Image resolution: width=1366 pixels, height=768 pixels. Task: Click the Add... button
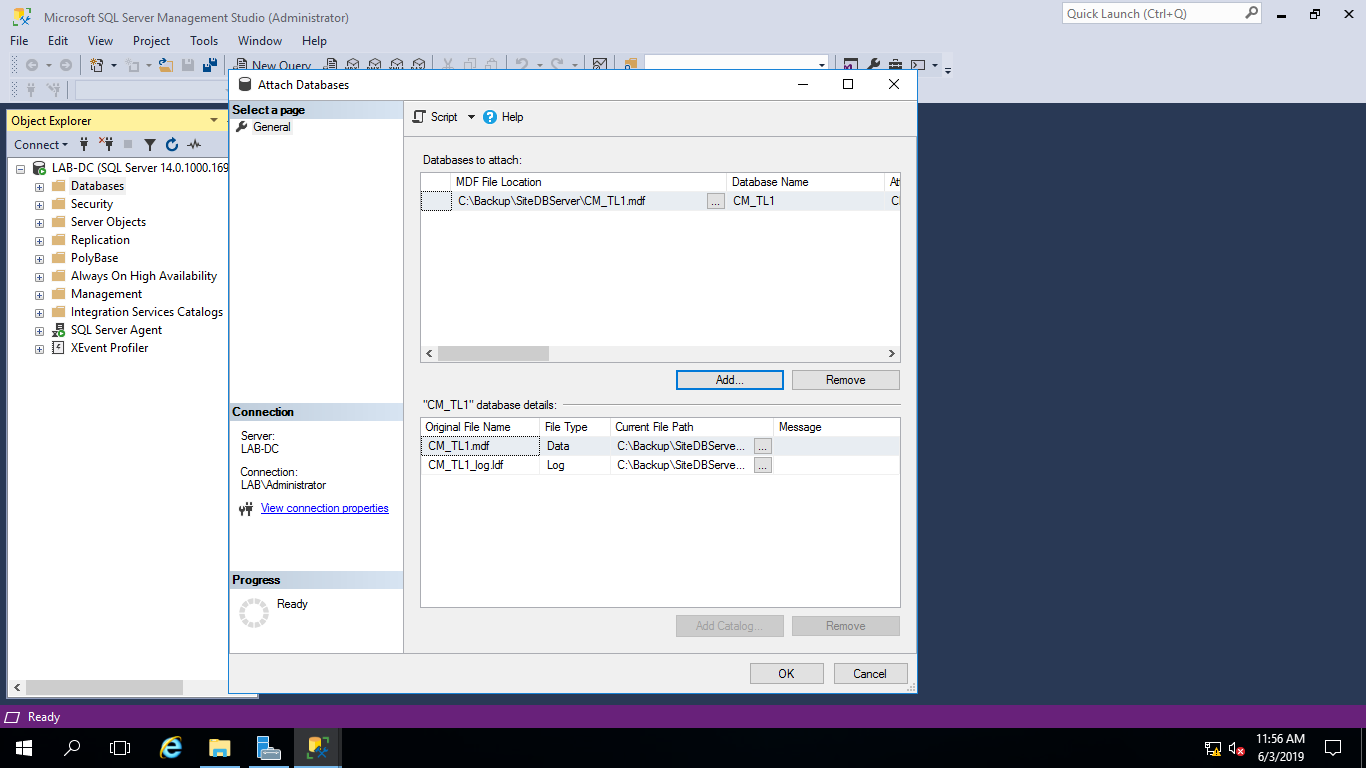tap(730, 380)
